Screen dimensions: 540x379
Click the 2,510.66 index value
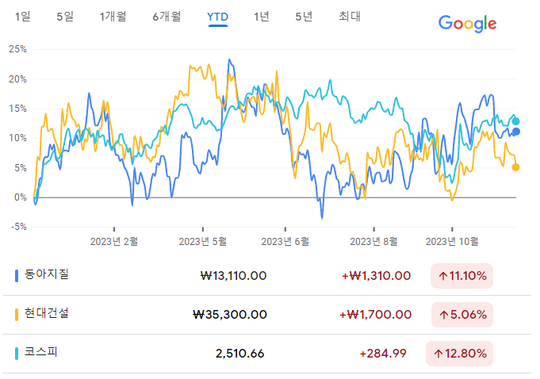[x=240, y=354]
